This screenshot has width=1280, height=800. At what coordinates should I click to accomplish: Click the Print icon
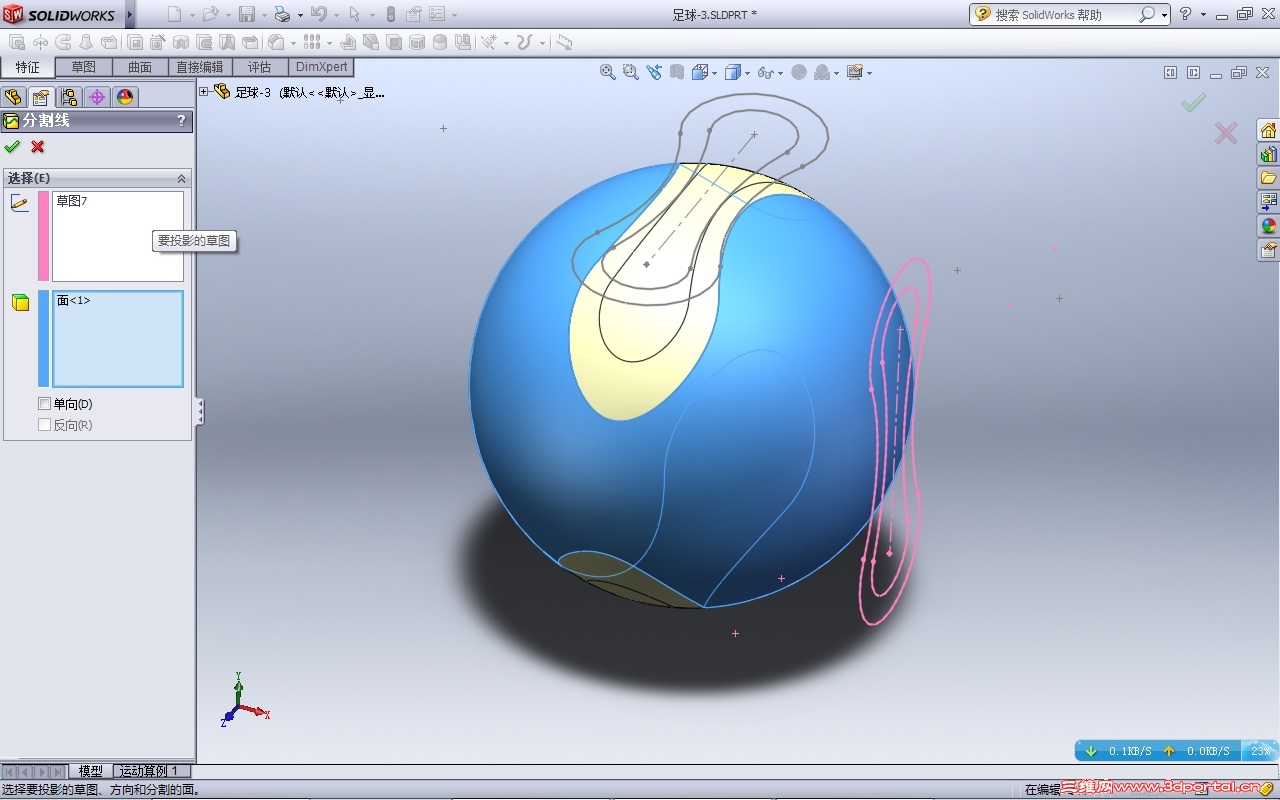tap(282, 14)
